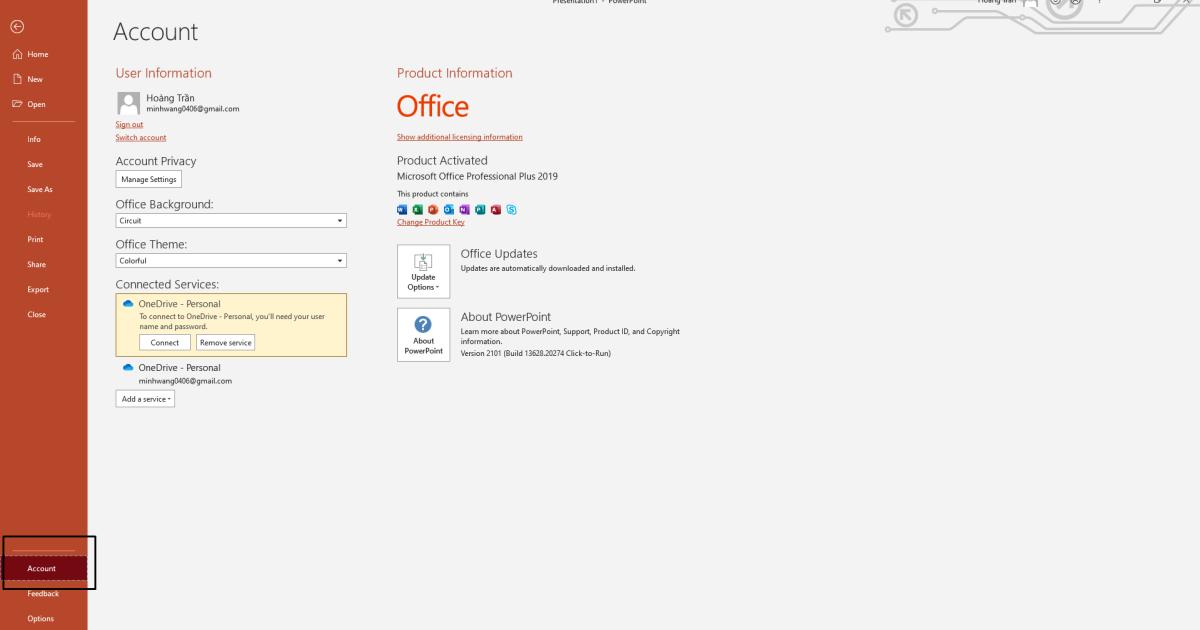Expand the Add a service menu
Viewport: 1200px width, 630px height.
pos(144,398)
